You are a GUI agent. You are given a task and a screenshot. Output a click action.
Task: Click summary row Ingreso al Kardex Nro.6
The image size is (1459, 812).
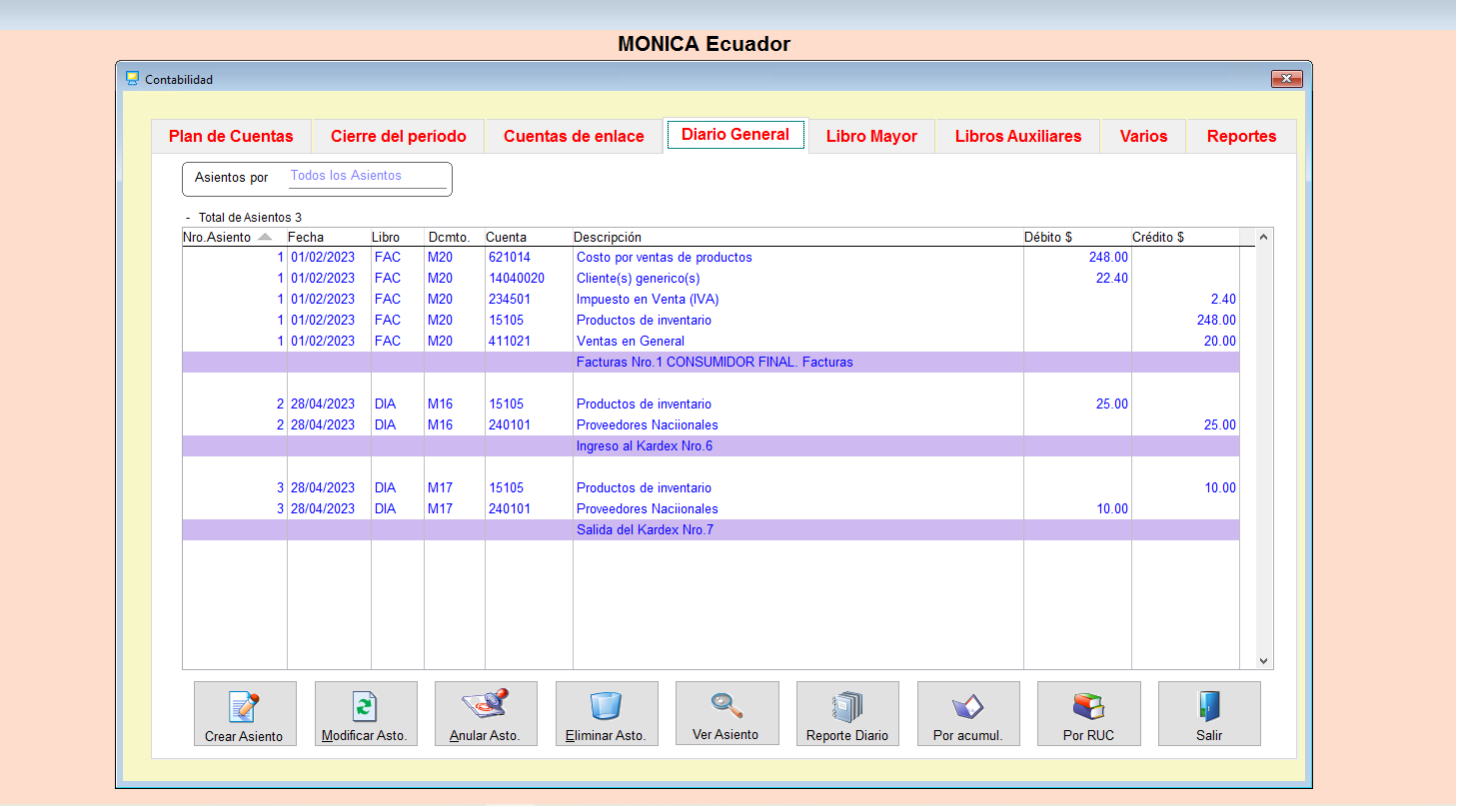(711, 446)
